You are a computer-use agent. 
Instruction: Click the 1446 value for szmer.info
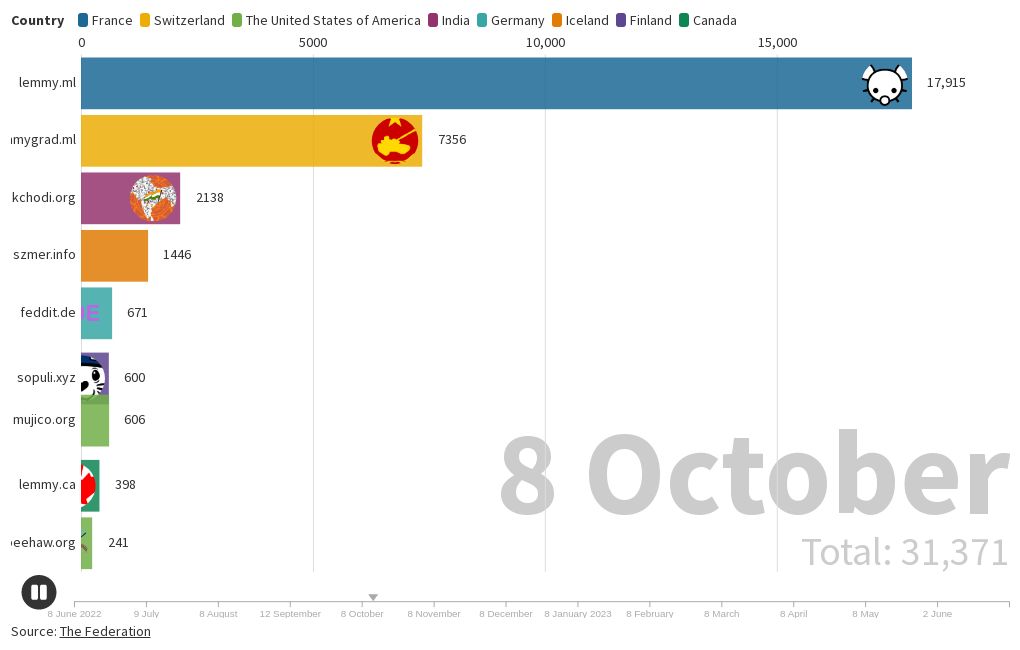(177, 254)
